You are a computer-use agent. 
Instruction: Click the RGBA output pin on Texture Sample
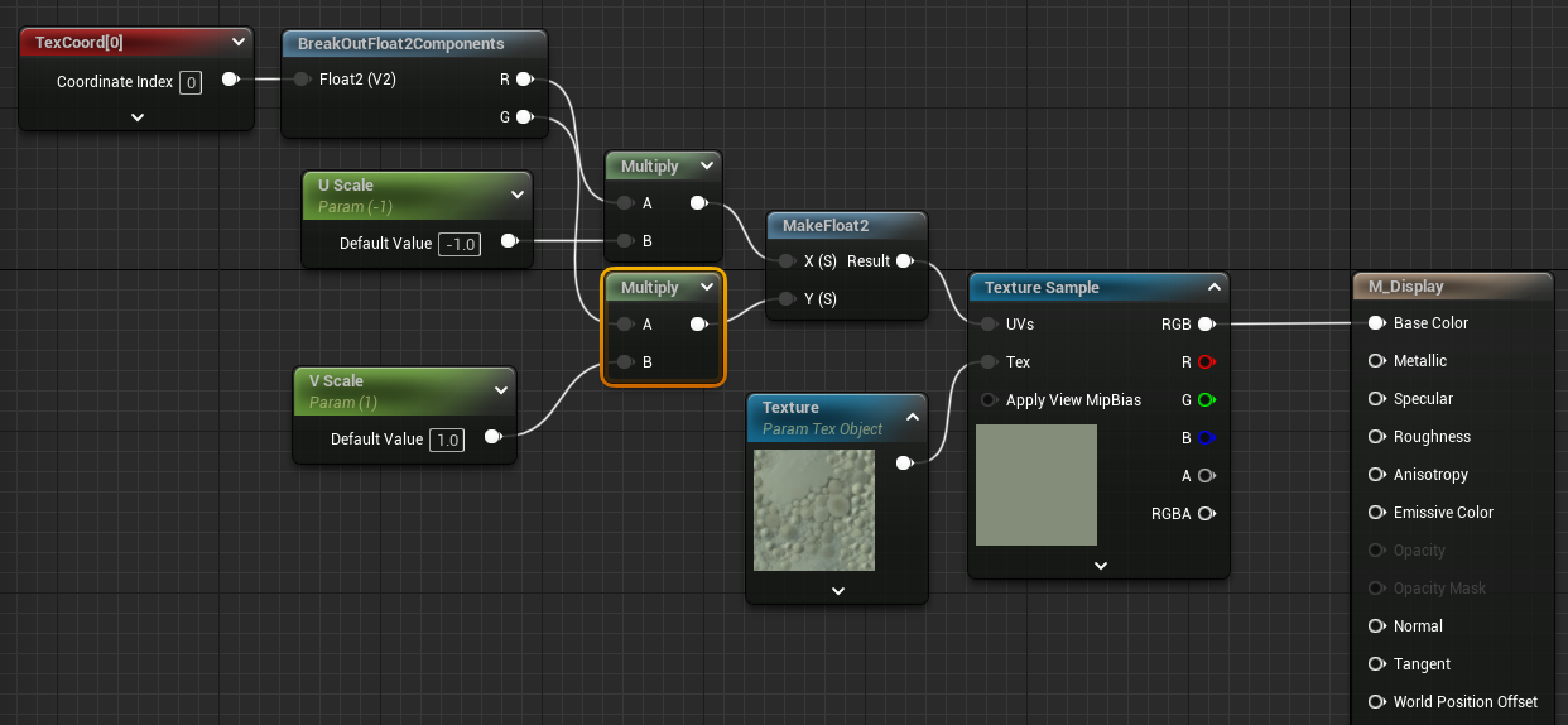(1208, 513)
